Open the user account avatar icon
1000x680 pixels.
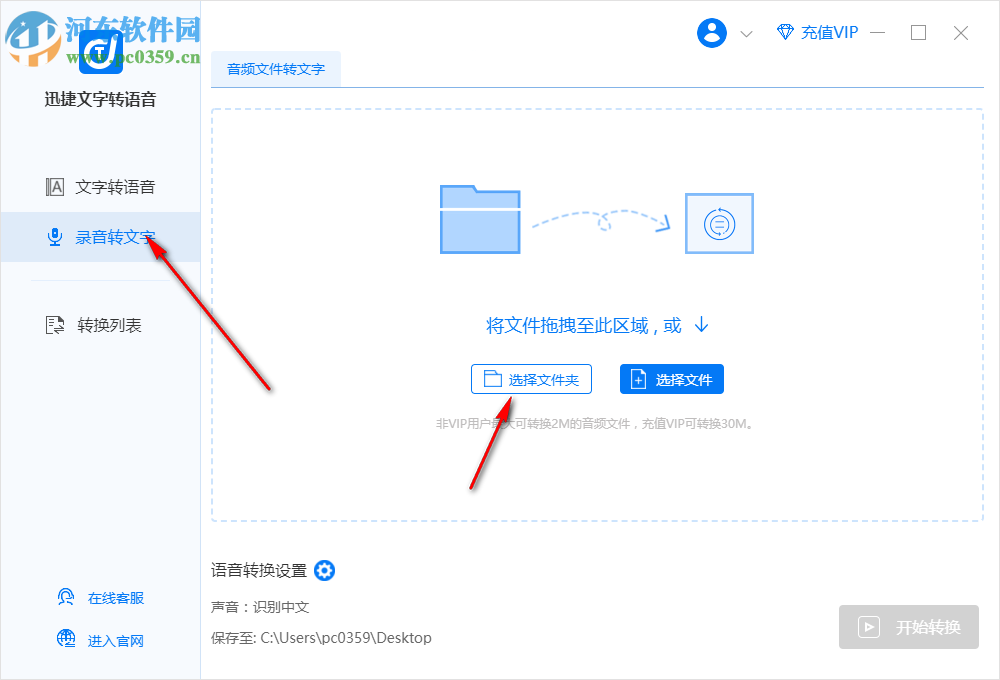click(711, 32)
